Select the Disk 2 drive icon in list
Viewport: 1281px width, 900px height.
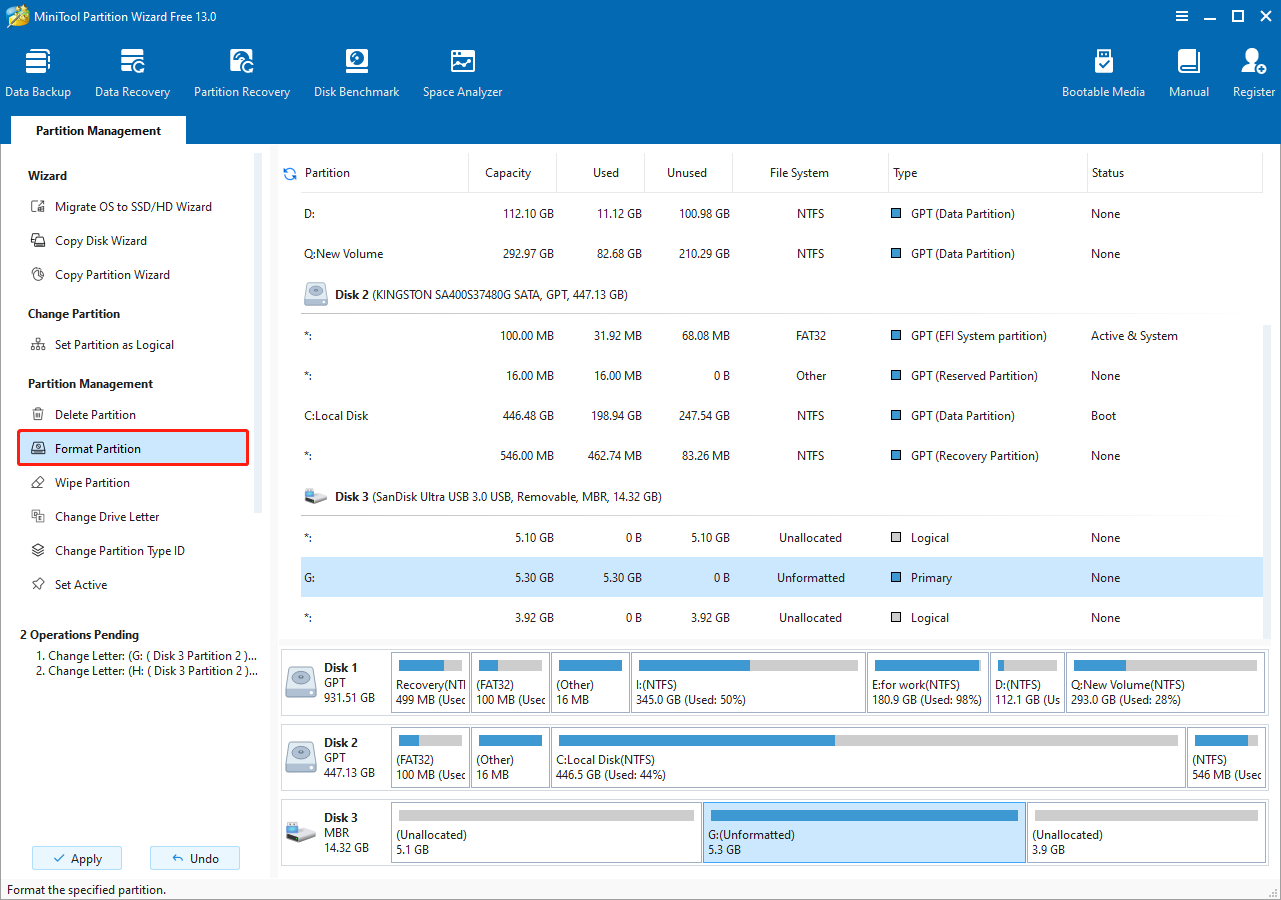tap(316, 295)
